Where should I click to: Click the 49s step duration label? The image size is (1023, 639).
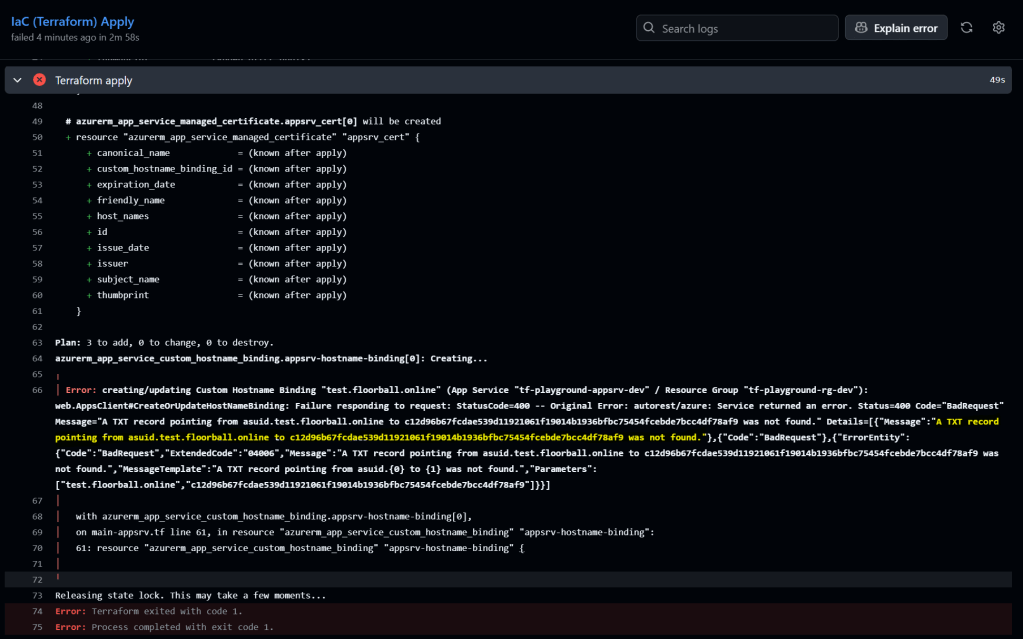coord(996,80)
